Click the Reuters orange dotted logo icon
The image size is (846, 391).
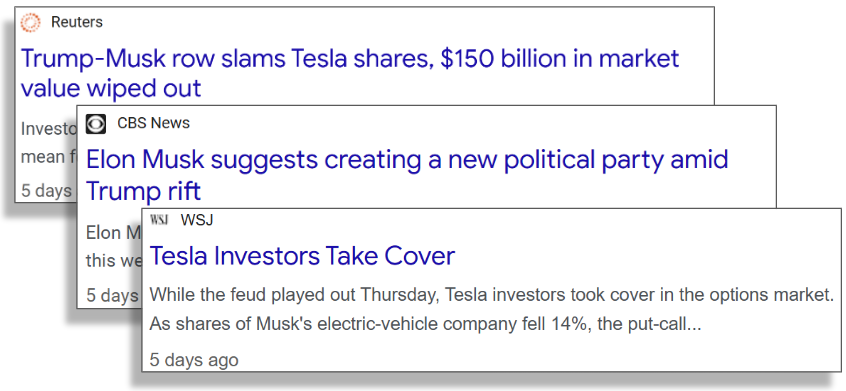[30, 23]
